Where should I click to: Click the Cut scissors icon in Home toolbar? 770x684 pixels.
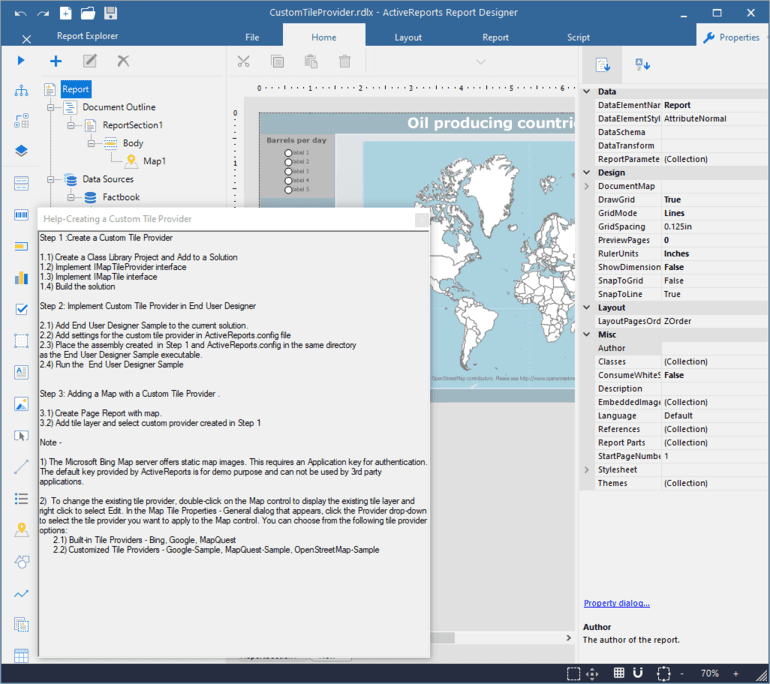[x=243, y=61]
